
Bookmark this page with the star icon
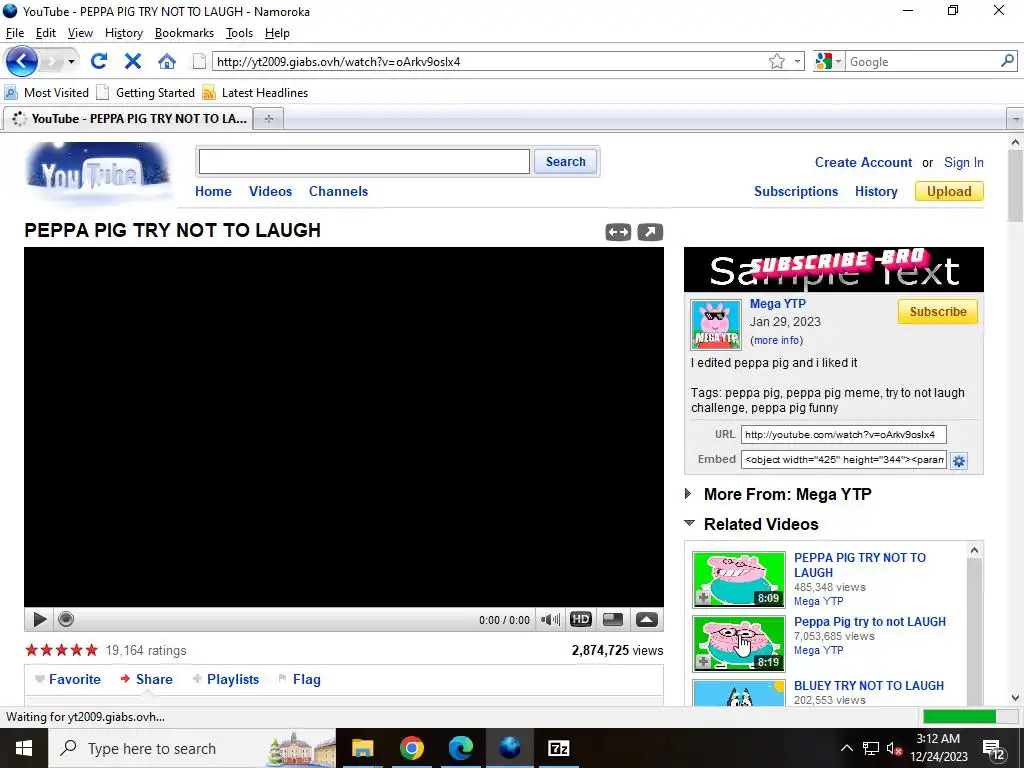[776, 61]
